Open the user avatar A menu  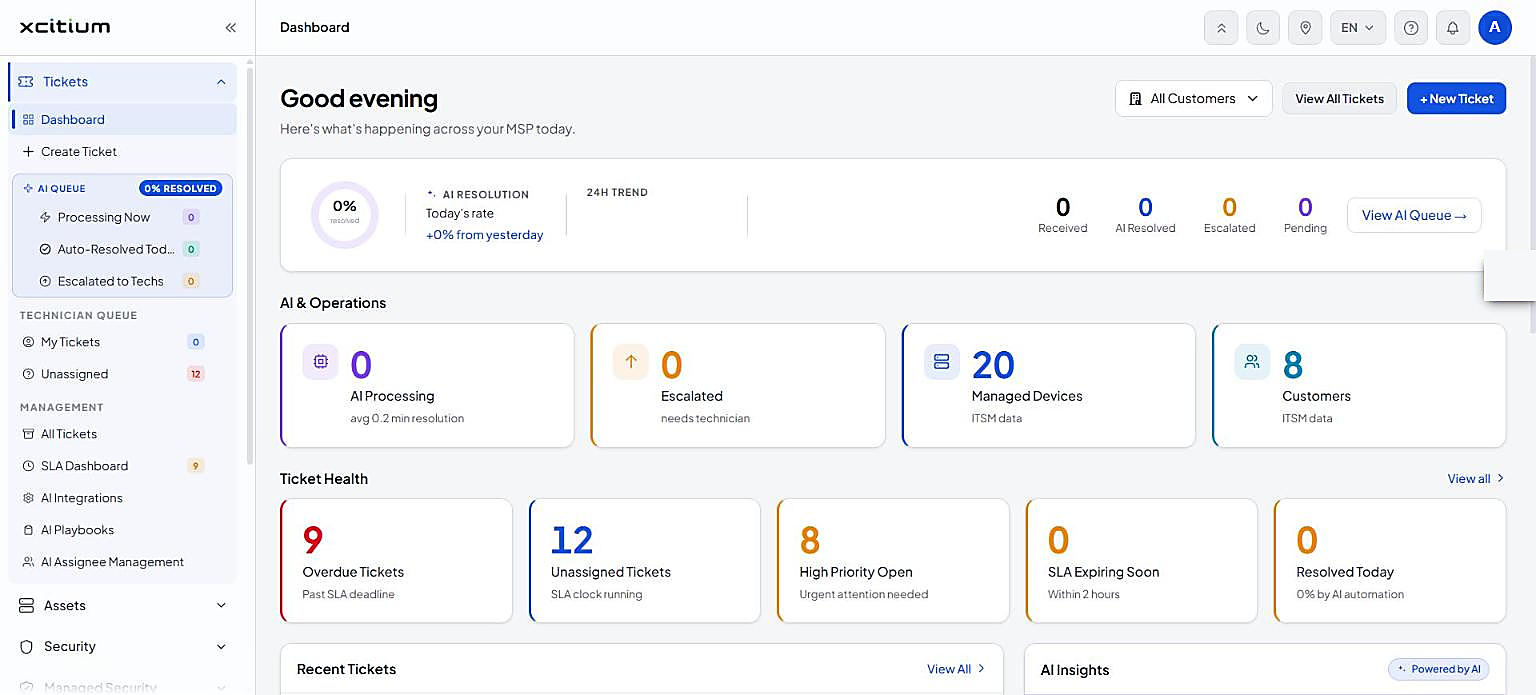coord(1495,27)
